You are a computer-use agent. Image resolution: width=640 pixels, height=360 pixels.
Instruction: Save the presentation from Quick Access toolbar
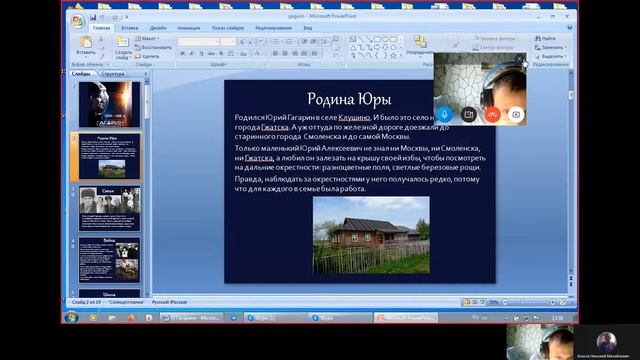coord(93,18)
